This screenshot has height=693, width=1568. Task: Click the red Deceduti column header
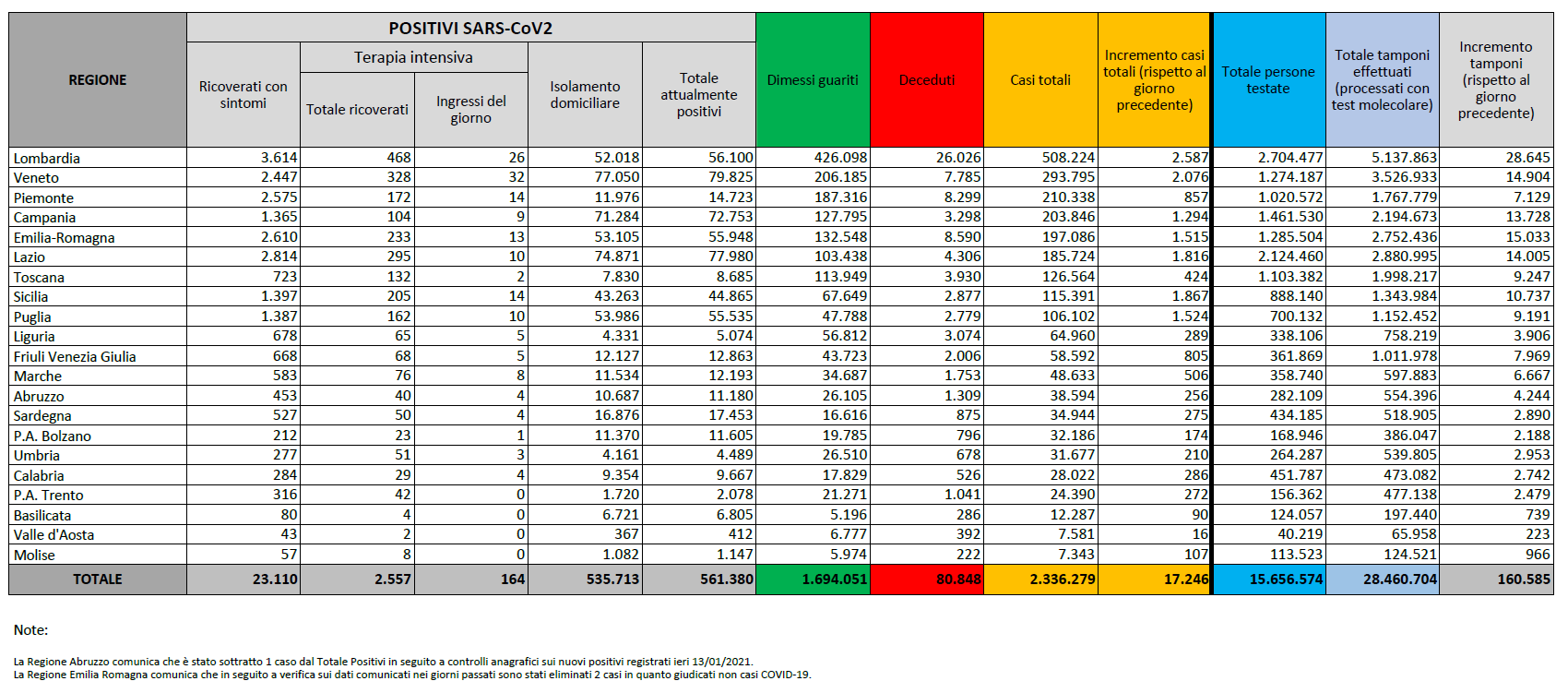[x=926, y=80]
